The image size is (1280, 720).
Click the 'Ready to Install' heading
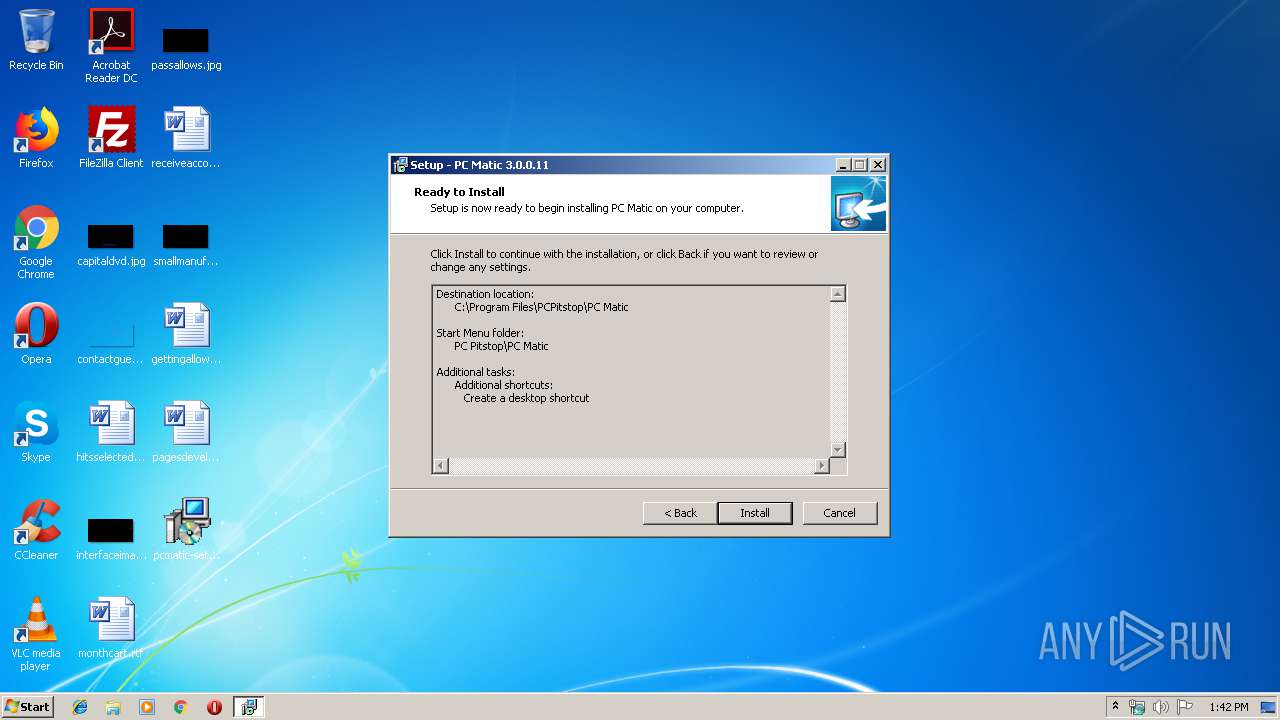tap(459, 192)
